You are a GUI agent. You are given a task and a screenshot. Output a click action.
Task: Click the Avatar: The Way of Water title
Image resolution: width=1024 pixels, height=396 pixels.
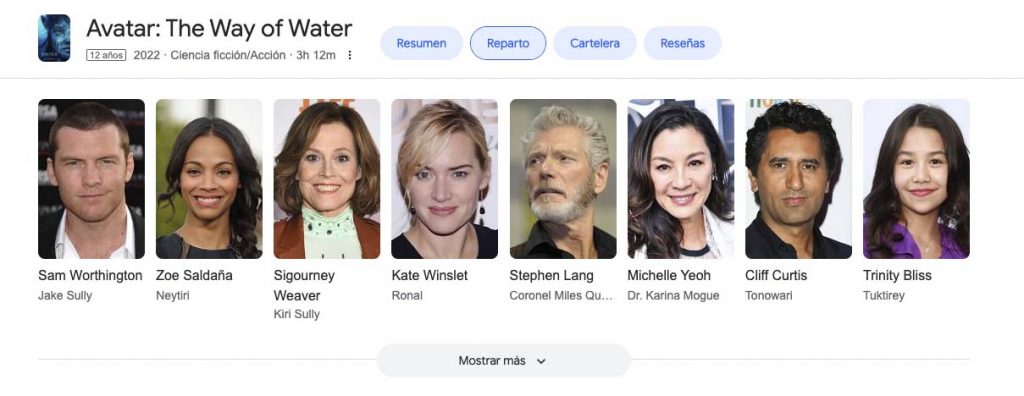coord(219,29)
